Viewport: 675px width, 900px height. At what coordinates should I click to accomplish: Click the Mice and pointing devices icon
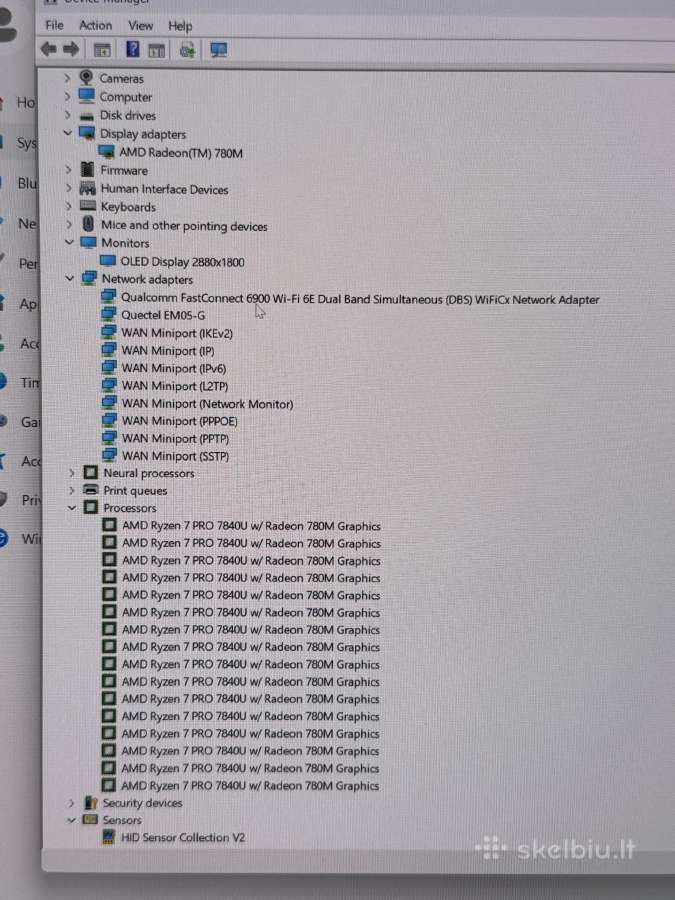click(x=88, y=223)
